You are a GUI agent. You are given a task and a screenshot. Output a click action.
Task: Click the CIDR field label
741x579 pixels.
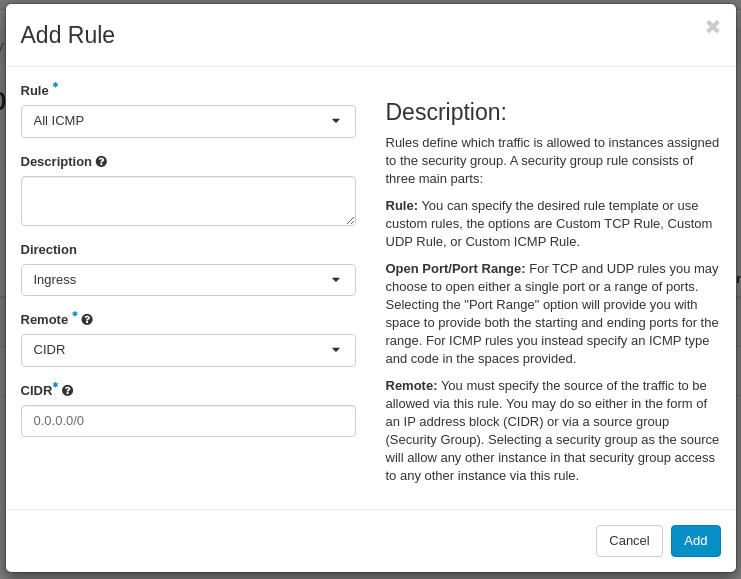point(36,391)
